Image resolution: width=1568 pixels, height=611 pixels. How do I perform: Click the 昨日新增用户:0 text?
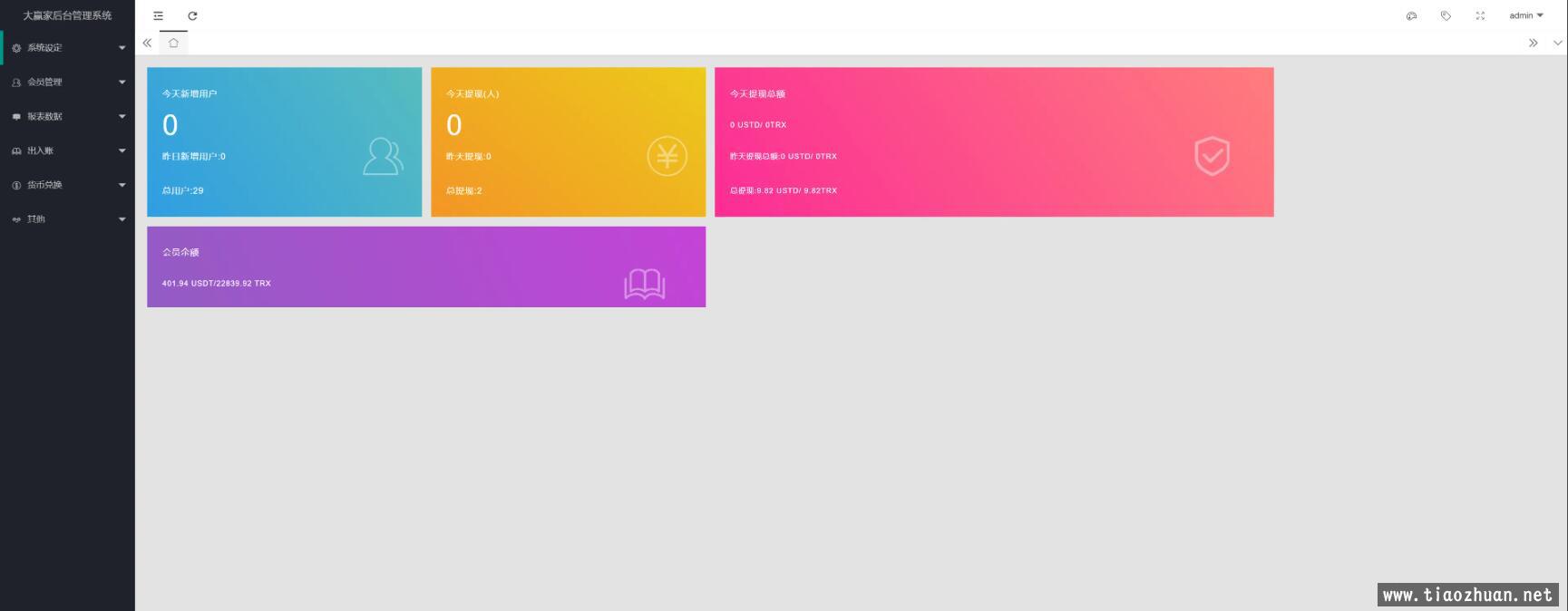pos(194,156)
